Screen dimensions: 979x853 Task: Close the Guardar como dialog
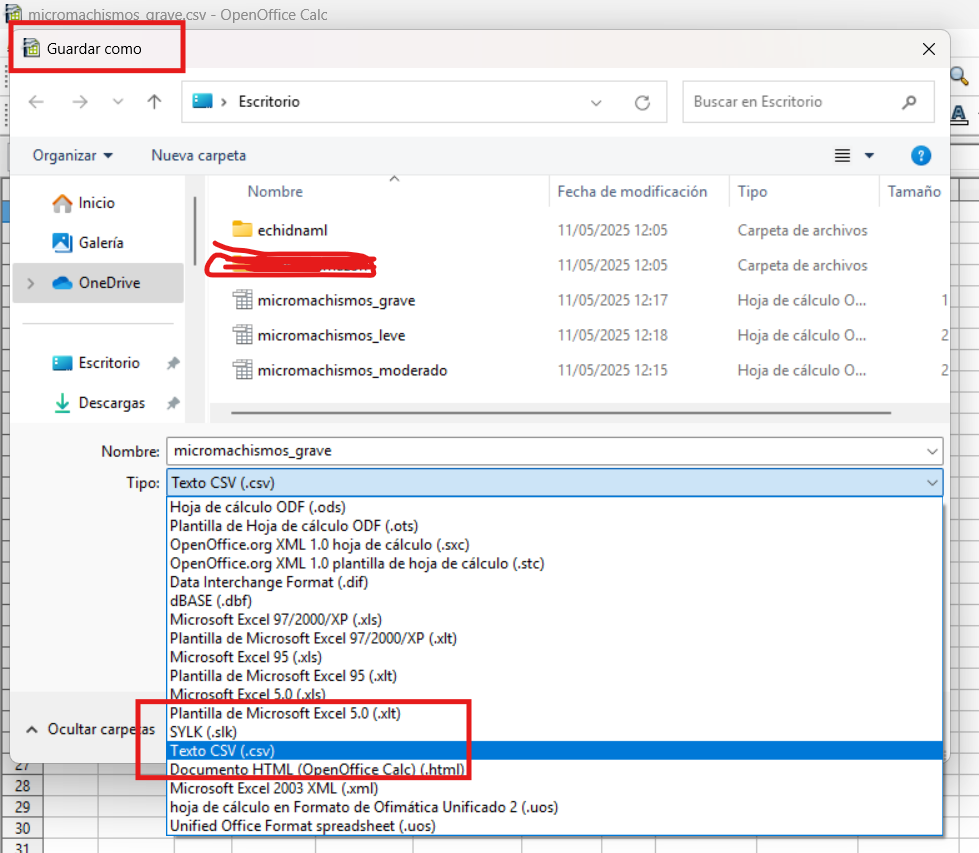(x=928, y=49)
